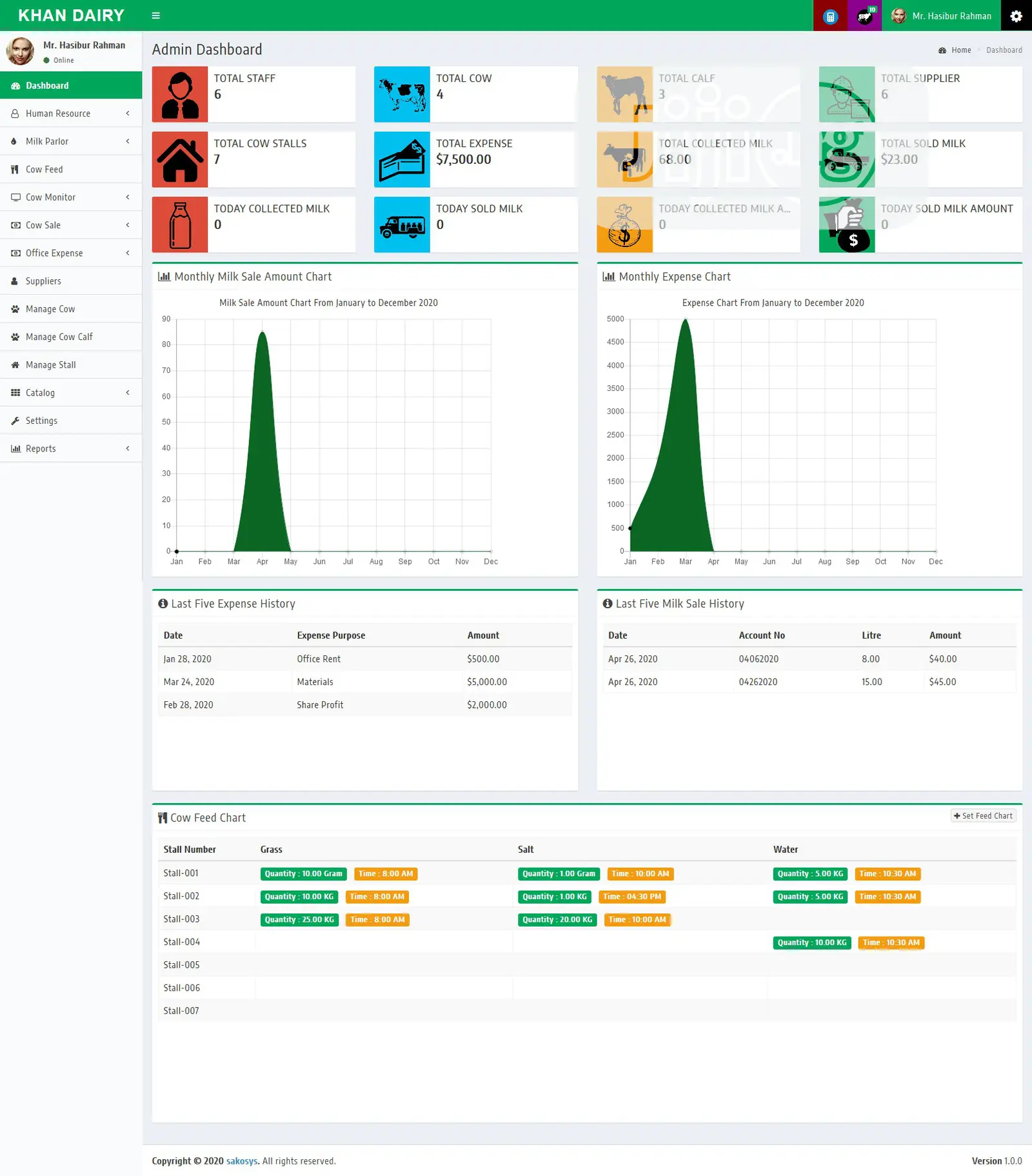Viewport: 1032px width, 1176px height.
Task: Click the Today Sold Milk Amount hand icon
Action: 847,224
